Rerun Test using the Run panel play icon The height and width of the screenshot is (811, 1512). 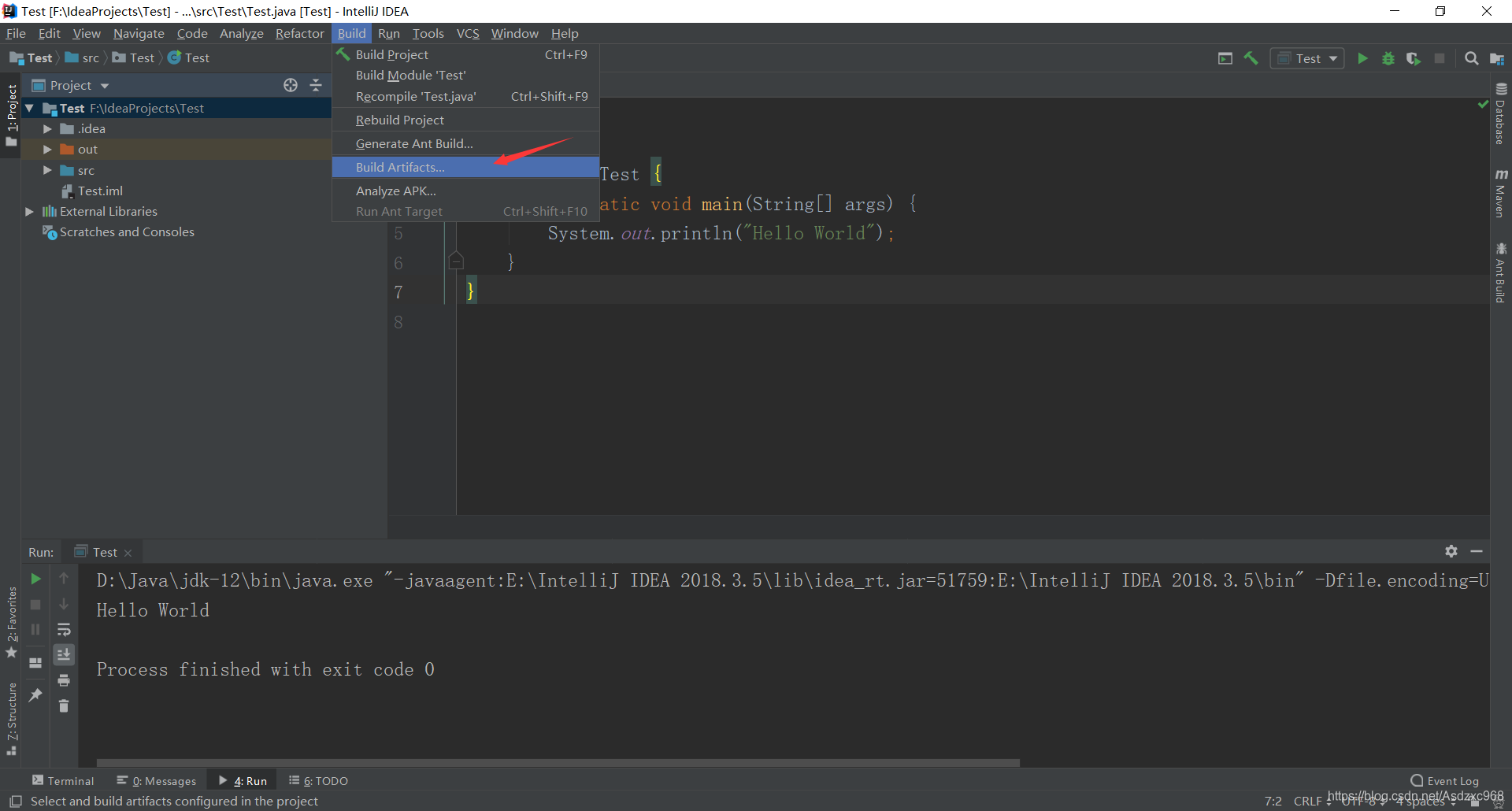click(x=35, y=579)
